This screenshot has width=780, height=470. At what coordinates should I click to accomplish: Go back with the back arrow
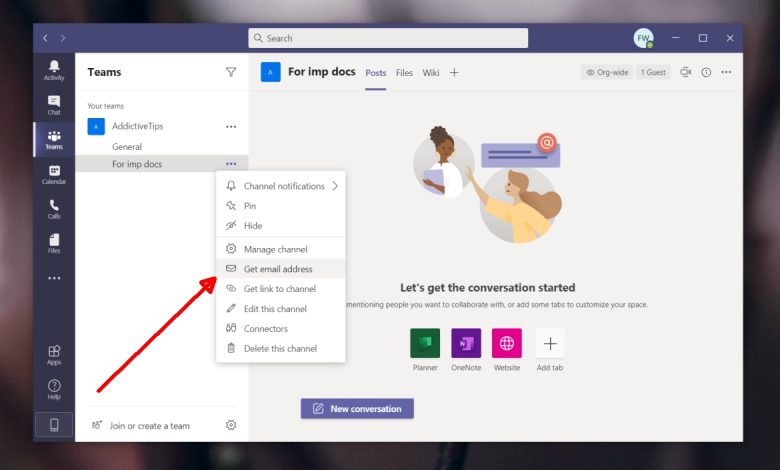[x=45, y=38]
